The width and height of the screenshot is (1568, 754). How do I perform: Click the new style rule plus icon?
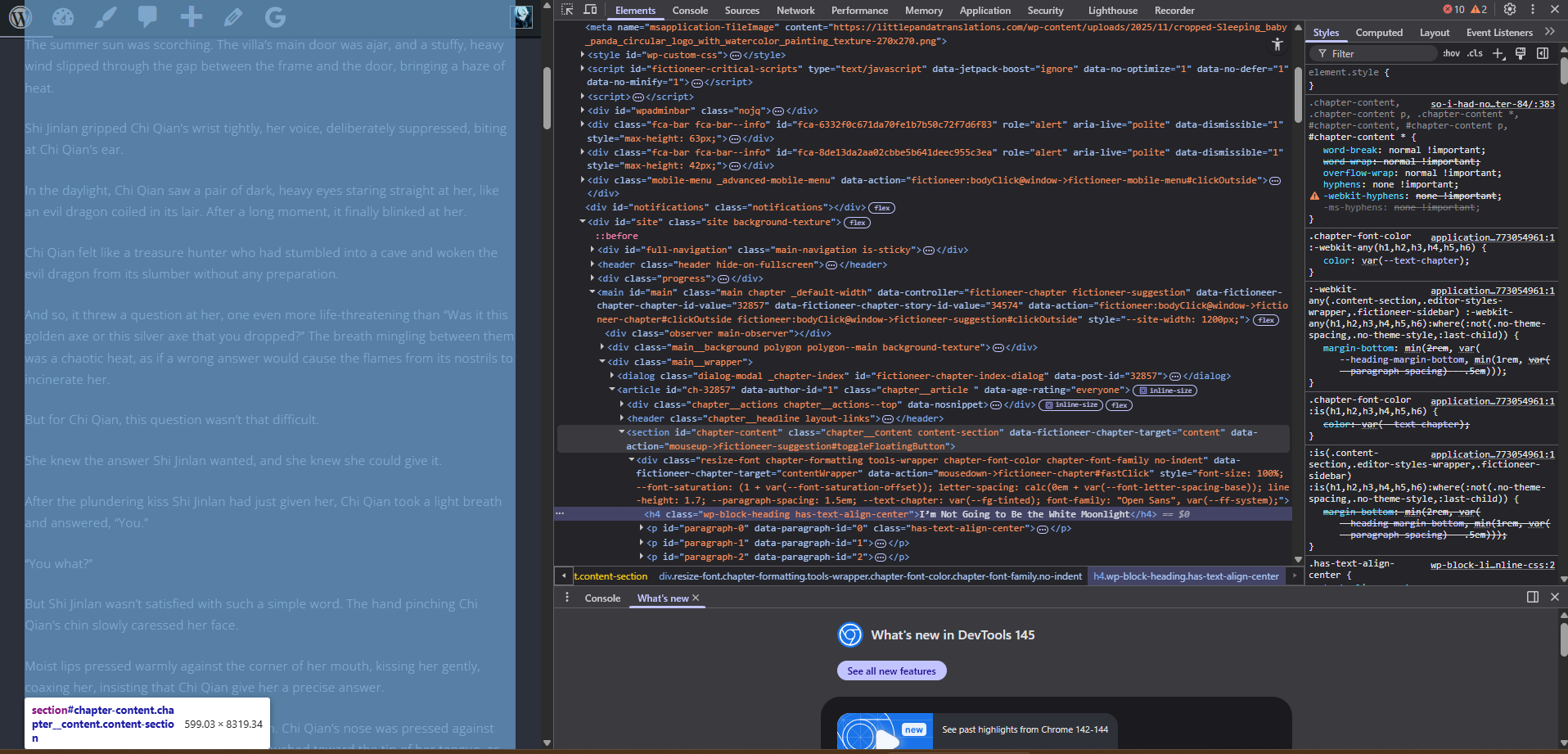tap(1498, 53)
